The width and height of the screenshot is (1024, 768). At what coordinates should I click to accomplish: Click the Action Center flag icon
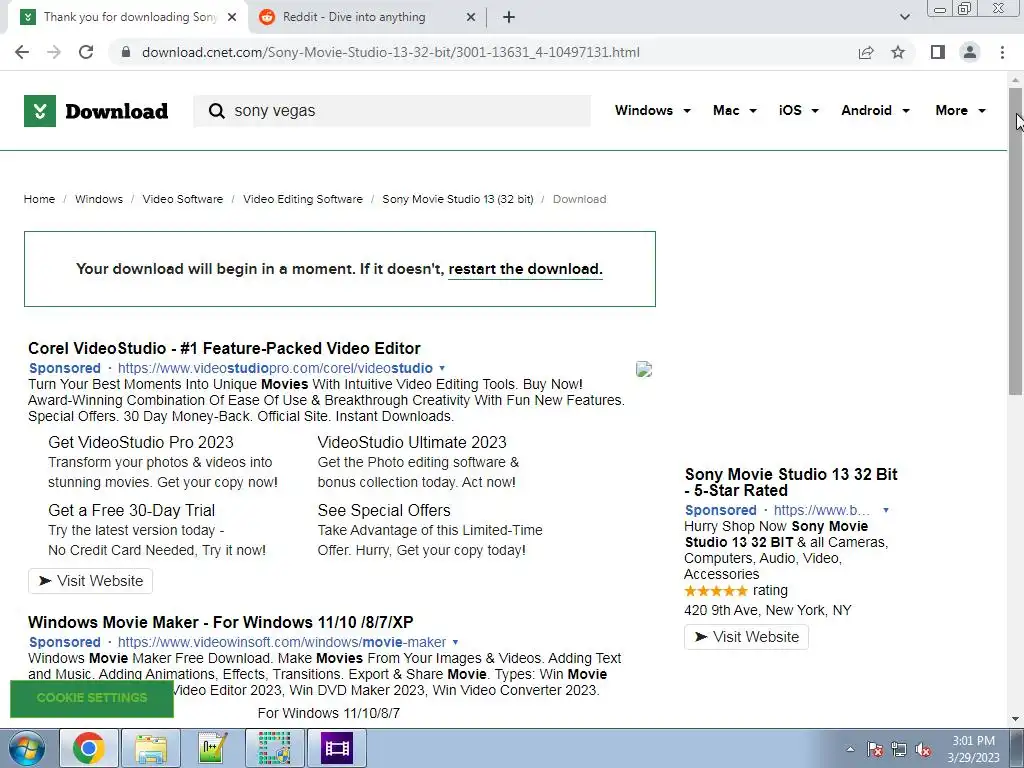(875, 749)
